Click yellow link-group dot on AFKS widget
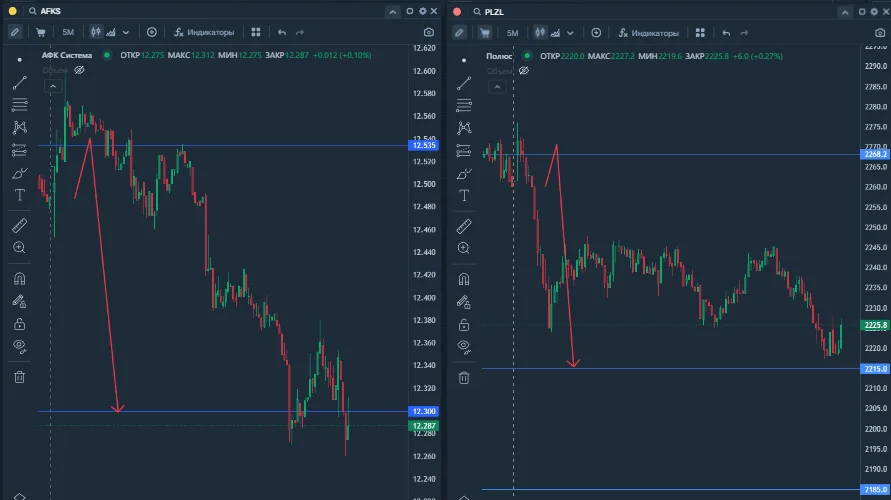891x500 pixels. [13, 11]
